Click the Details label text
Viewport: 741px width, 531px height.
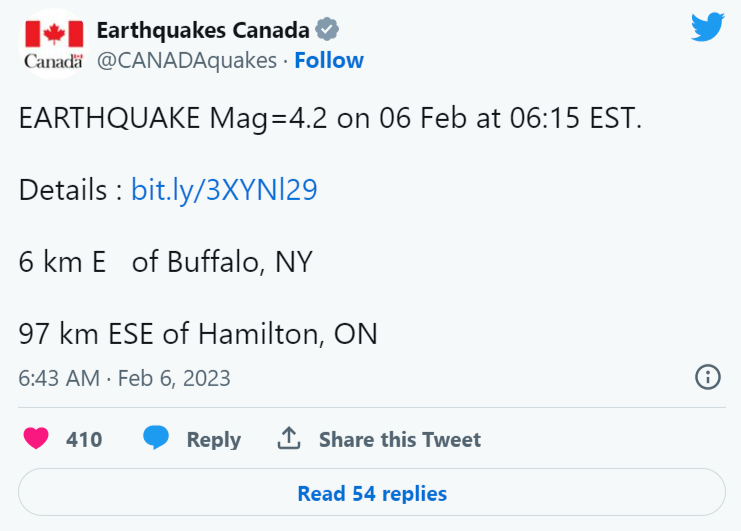63,190
